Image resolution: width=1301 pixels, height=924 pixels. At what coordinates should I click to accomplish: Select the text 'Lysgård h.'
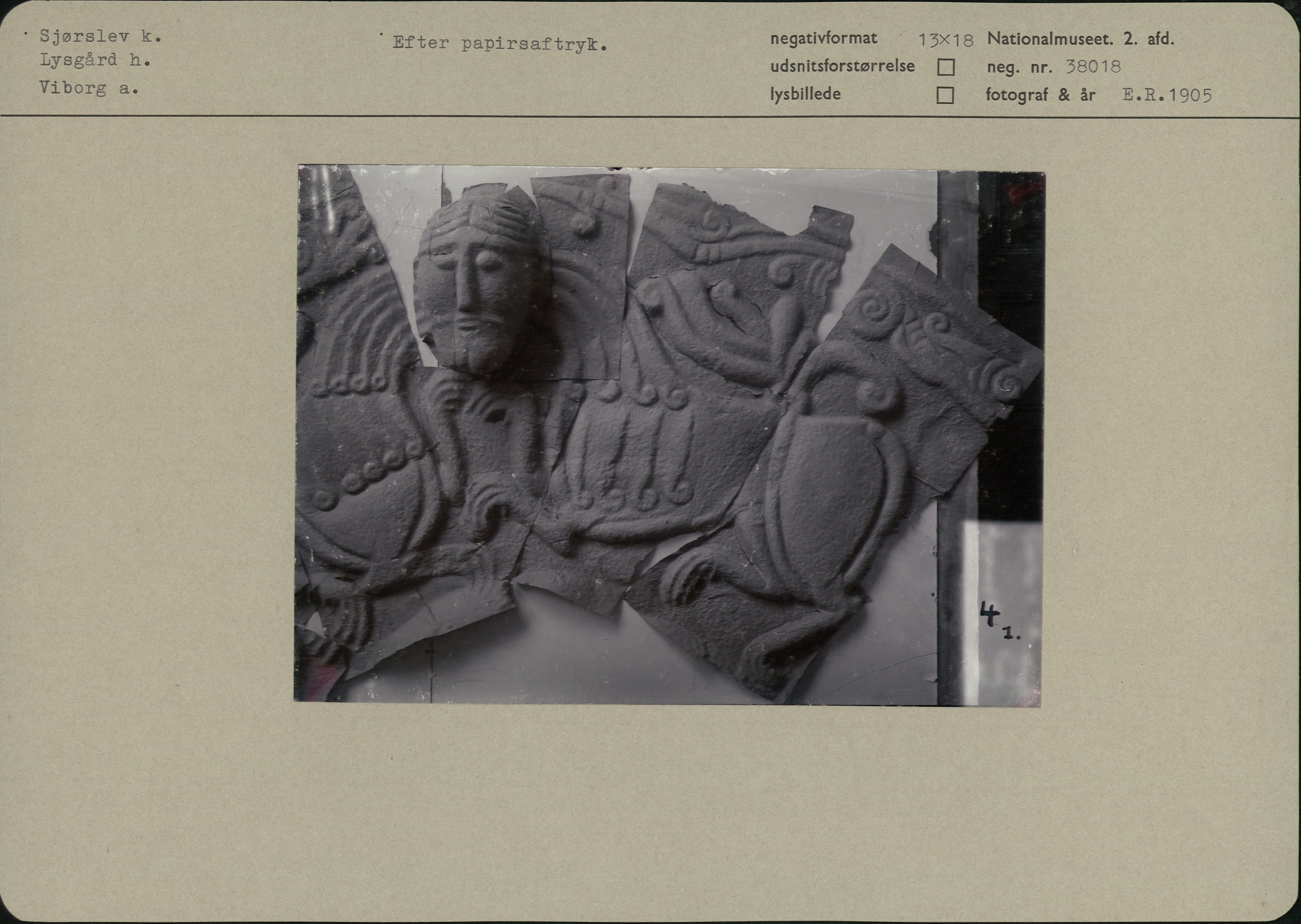click(x=95, y=61)
